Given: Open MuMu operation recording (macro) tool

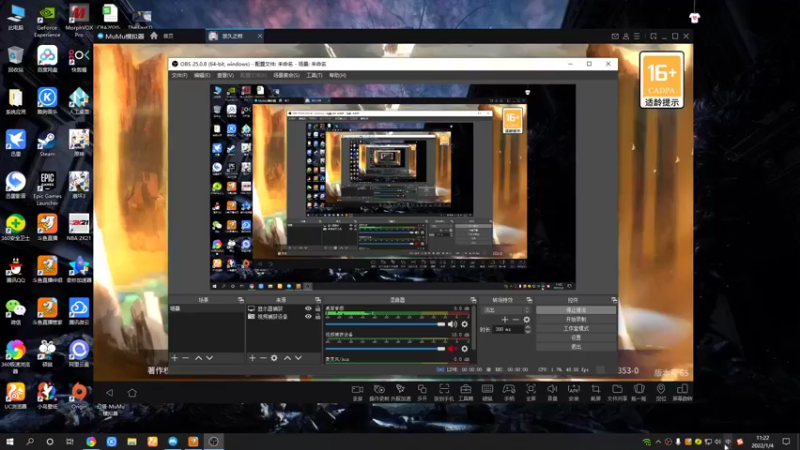Looking at the screenshot, I should coord(379,392).
